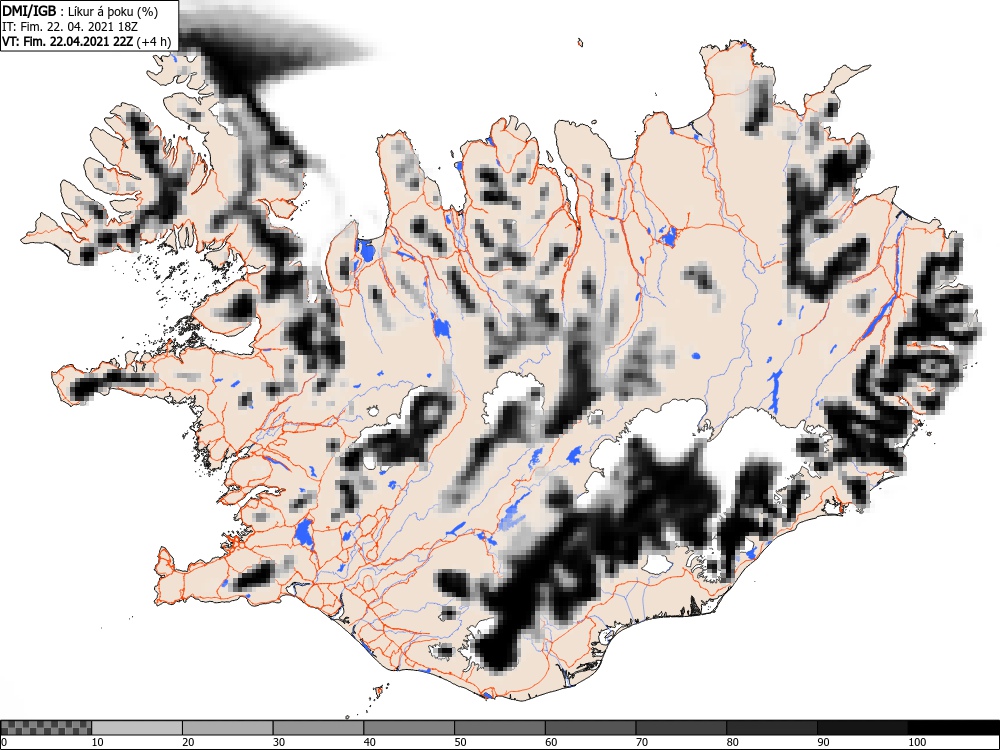Click the 'VT: Fim. 22.04.2021 22Z (+4 h)' line
The height and width of the screenshot is (750, 1000).
click(x=86, y=42)
